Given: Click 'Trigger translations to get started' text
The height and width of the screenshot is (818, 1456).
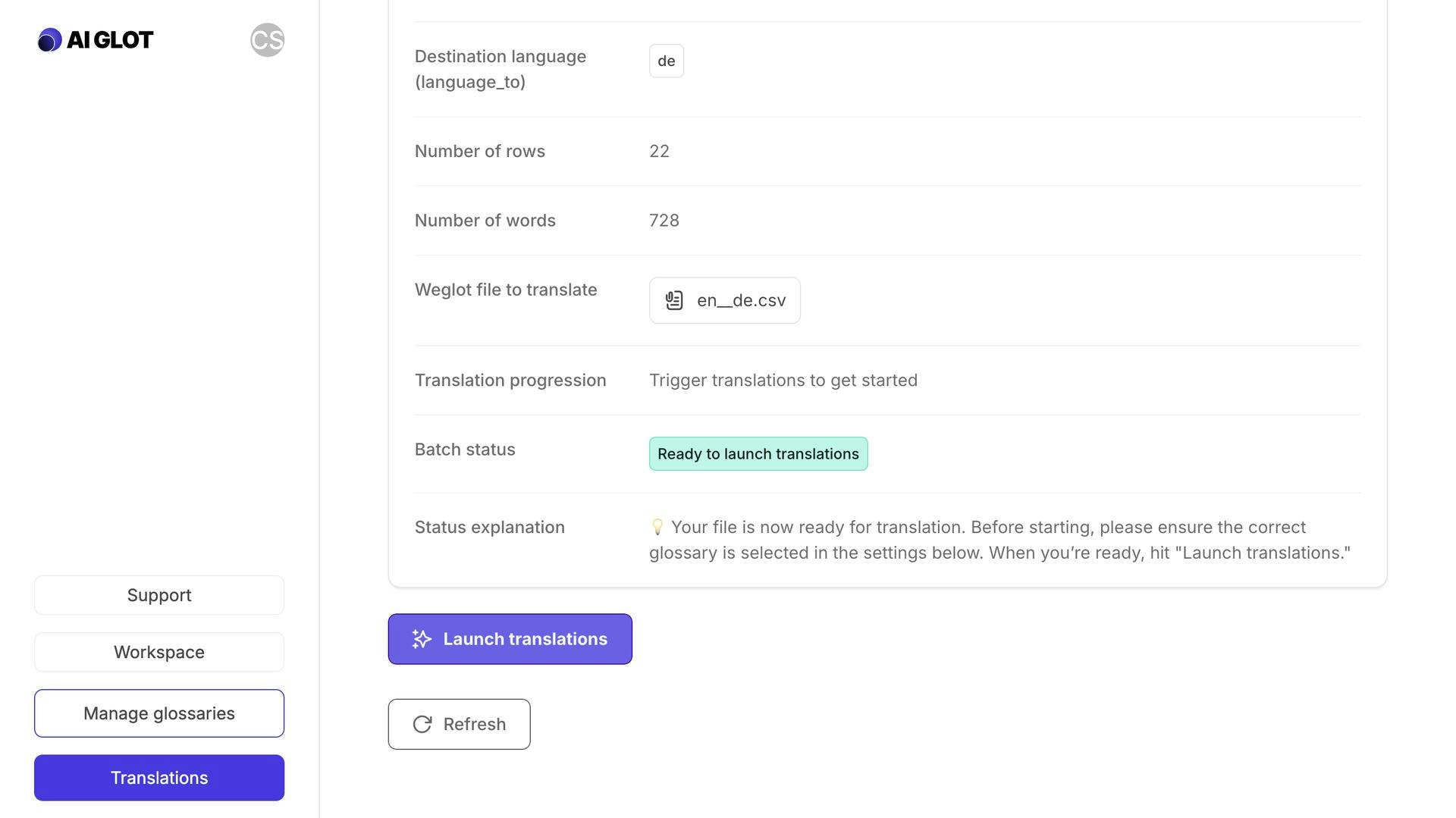Looking at the screenshot, I should click(783, 381).
